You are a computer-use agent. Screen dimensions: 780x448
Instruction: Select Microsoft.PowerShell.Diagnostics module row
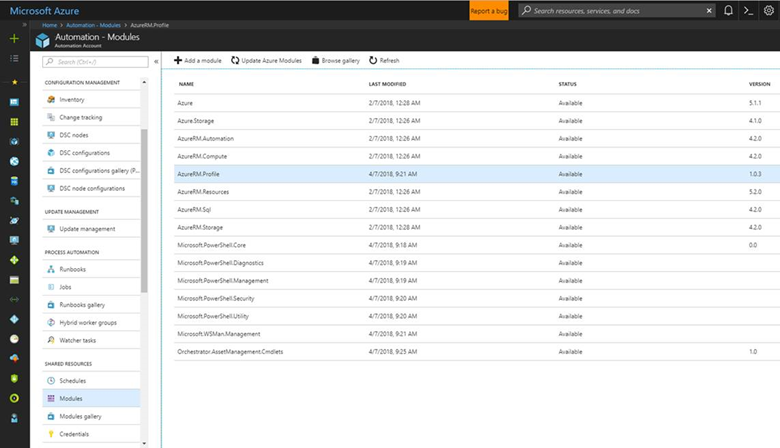tap(477, 263)
